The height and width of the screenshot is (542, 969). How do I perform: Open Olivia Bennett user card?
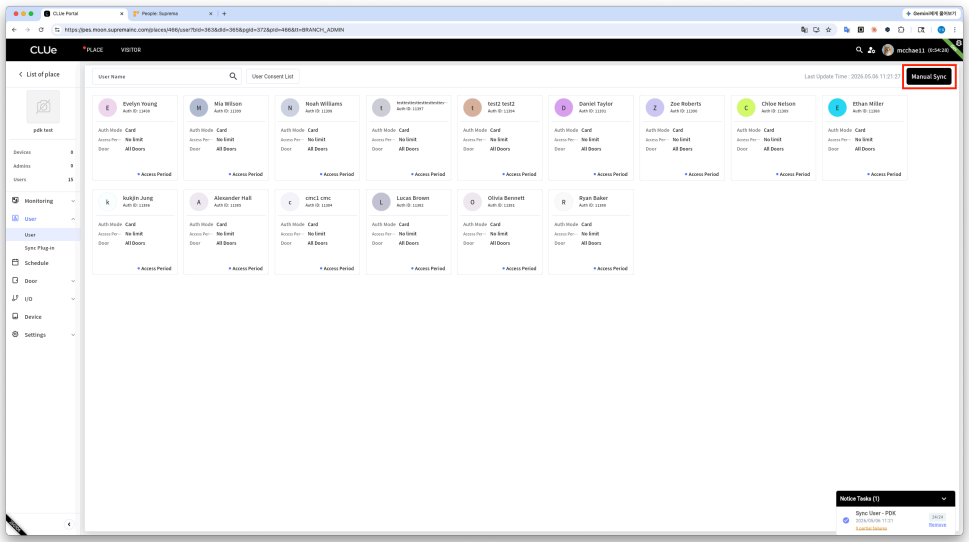pos(499,232)
